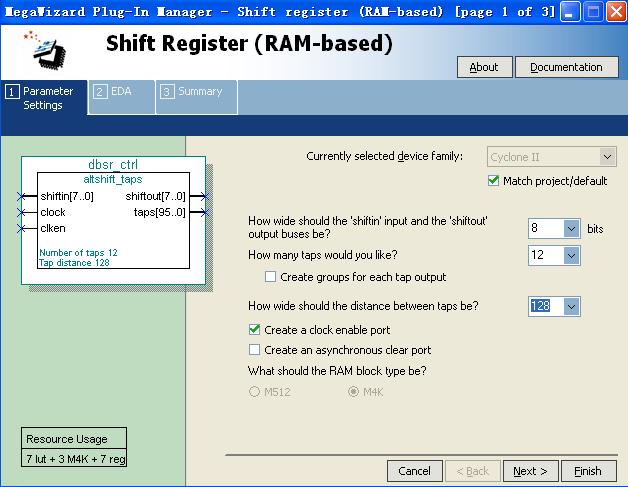Image resolution: width=628 pixels, height=487 pixels.
Task: Click the taps[95..0] port label
Action: [159, 212]
